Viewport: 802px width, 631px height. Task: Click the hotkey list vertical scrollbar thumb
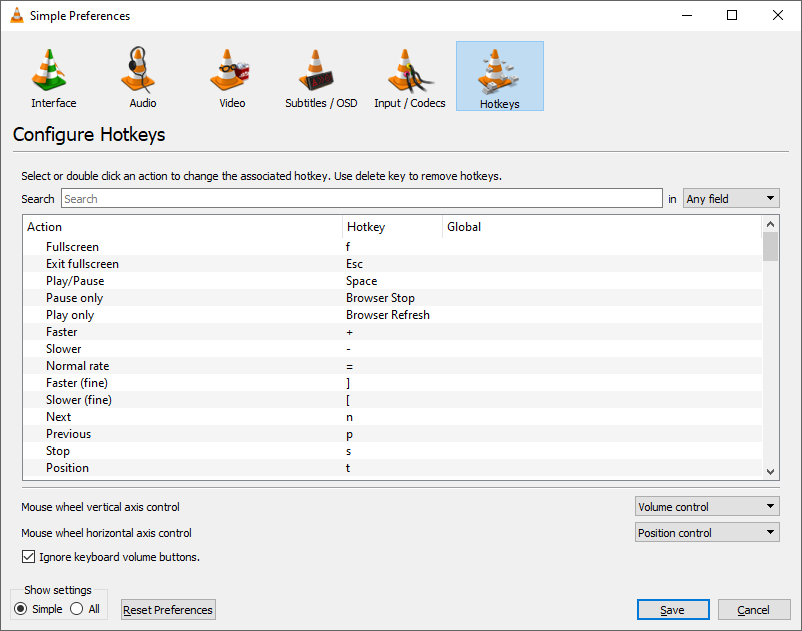pyautogui.click(x=770, y=246)
